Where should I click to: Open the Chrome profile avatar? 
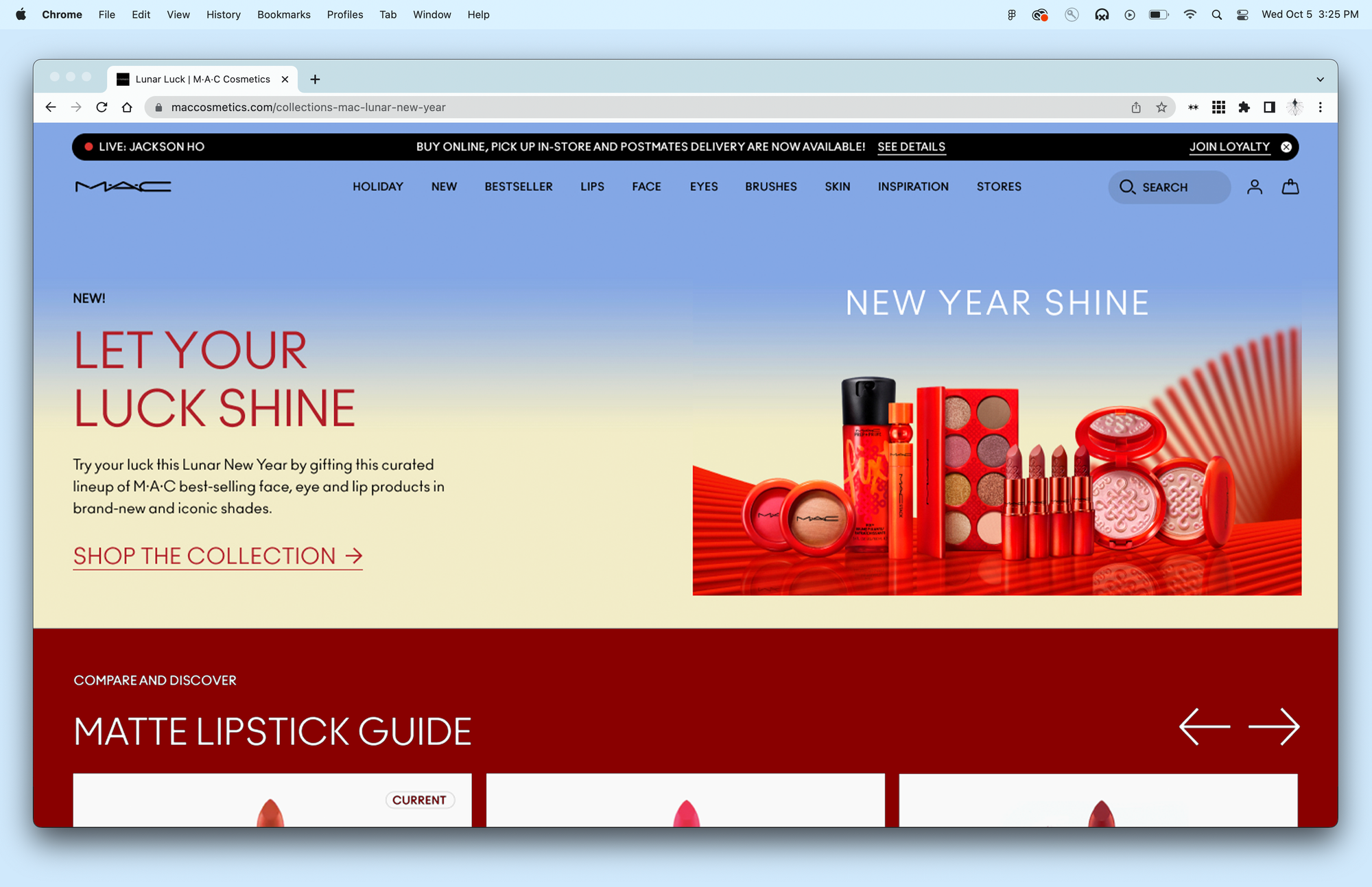click(1294, 107)
